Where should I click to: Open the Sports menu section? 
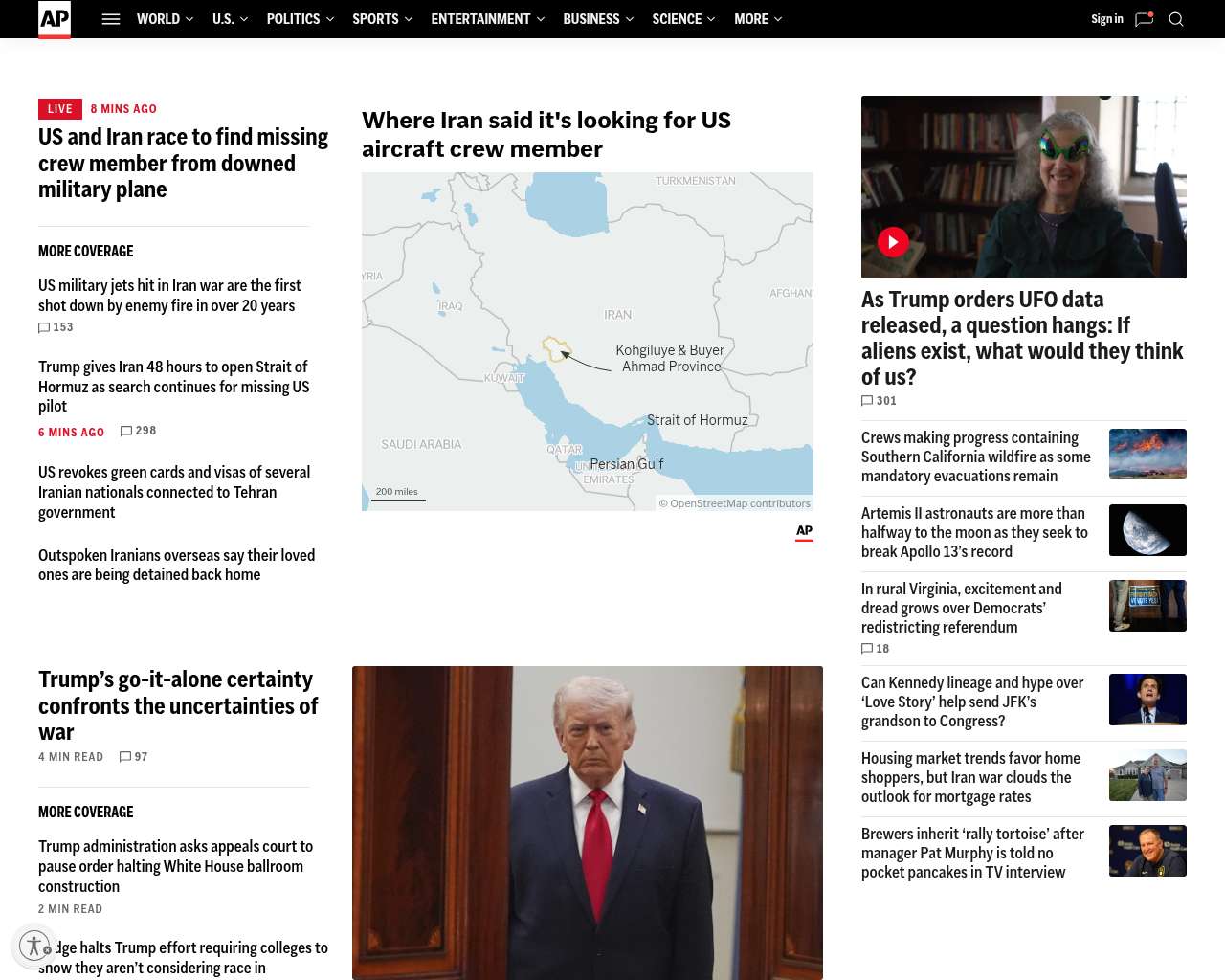[x=375, y=19]
